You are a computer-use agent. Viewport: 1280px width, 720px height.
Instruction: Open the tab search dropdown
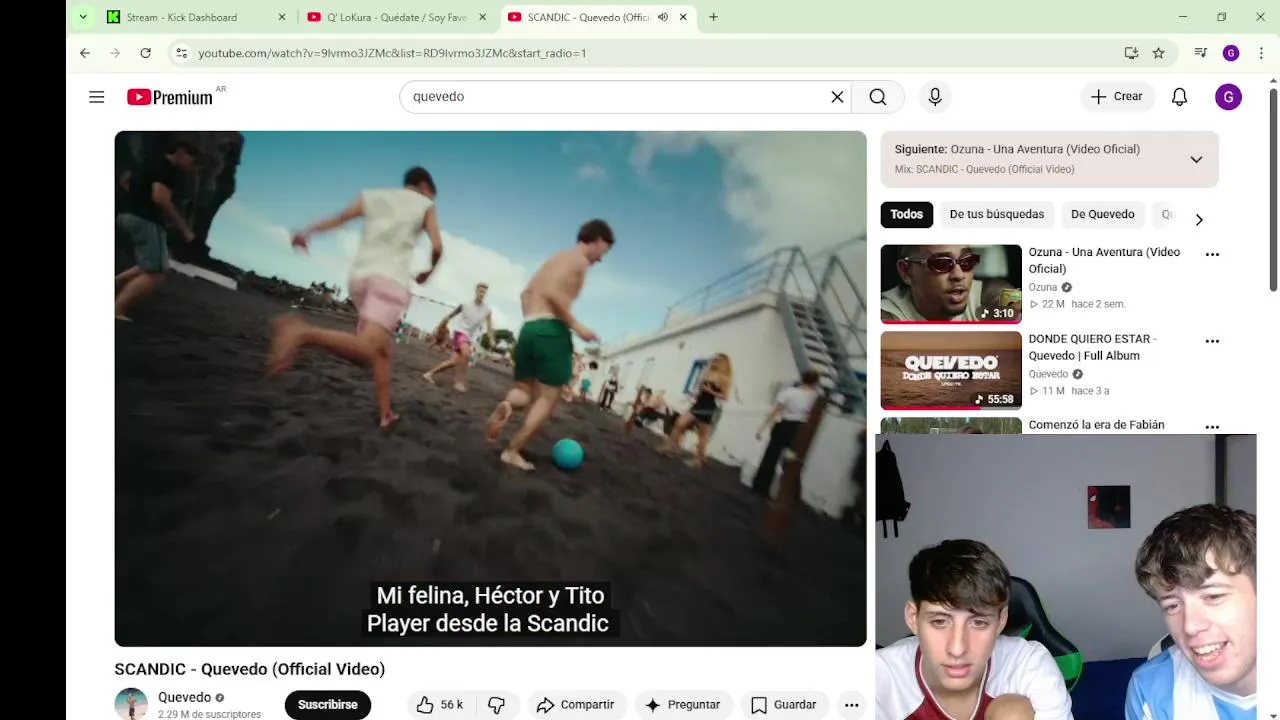pos(83,17)
